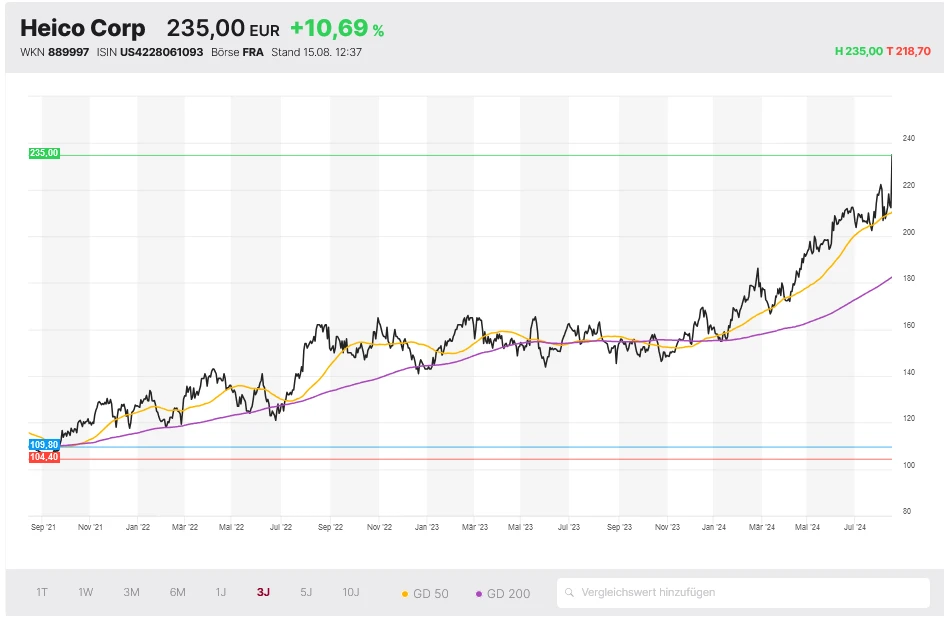The width and height of the screenshot is (944, 629).
Task: Click the search magnifier icon in comparison field
Action: pyautogui.click(x=570, y=593)
